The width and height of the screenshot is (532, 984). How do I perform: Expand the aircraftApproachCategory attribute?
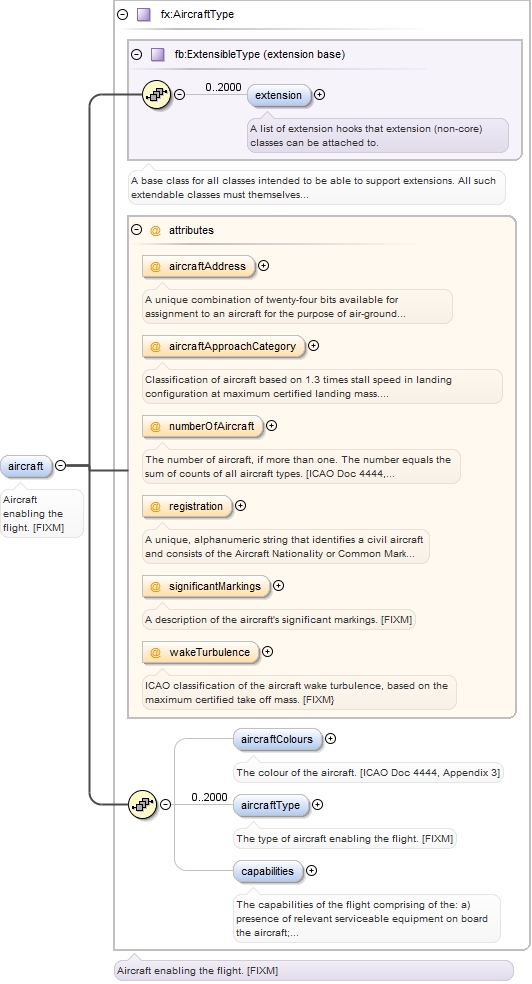(x=314, y=346)
